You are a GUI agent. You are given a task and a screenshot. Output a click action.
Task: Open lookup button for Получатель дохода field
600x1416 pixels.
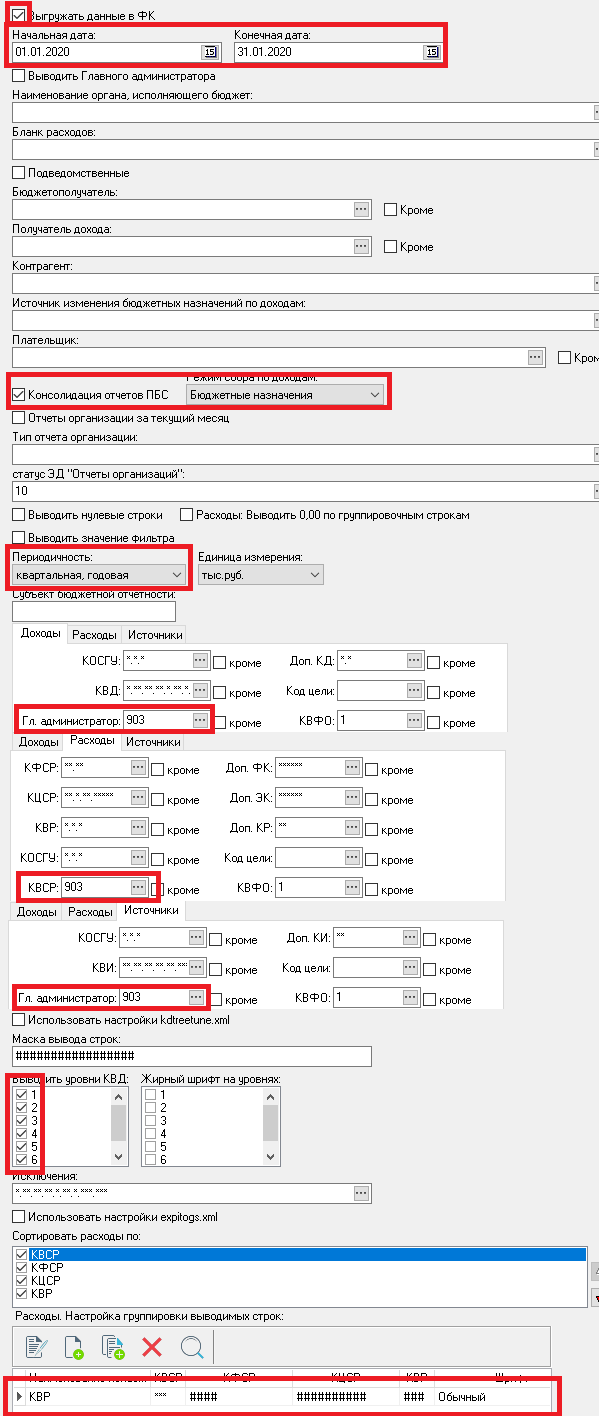point(362,246)
